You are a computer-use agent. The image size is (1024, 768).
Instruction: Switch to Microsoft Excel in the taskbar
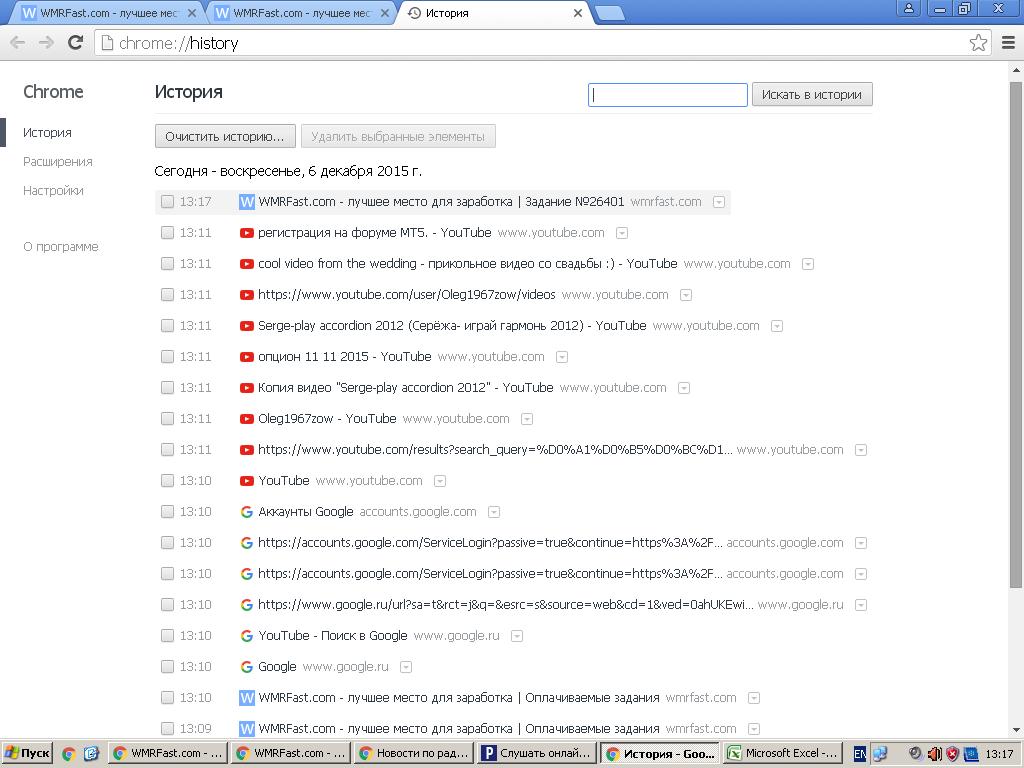tap(782, 754)
